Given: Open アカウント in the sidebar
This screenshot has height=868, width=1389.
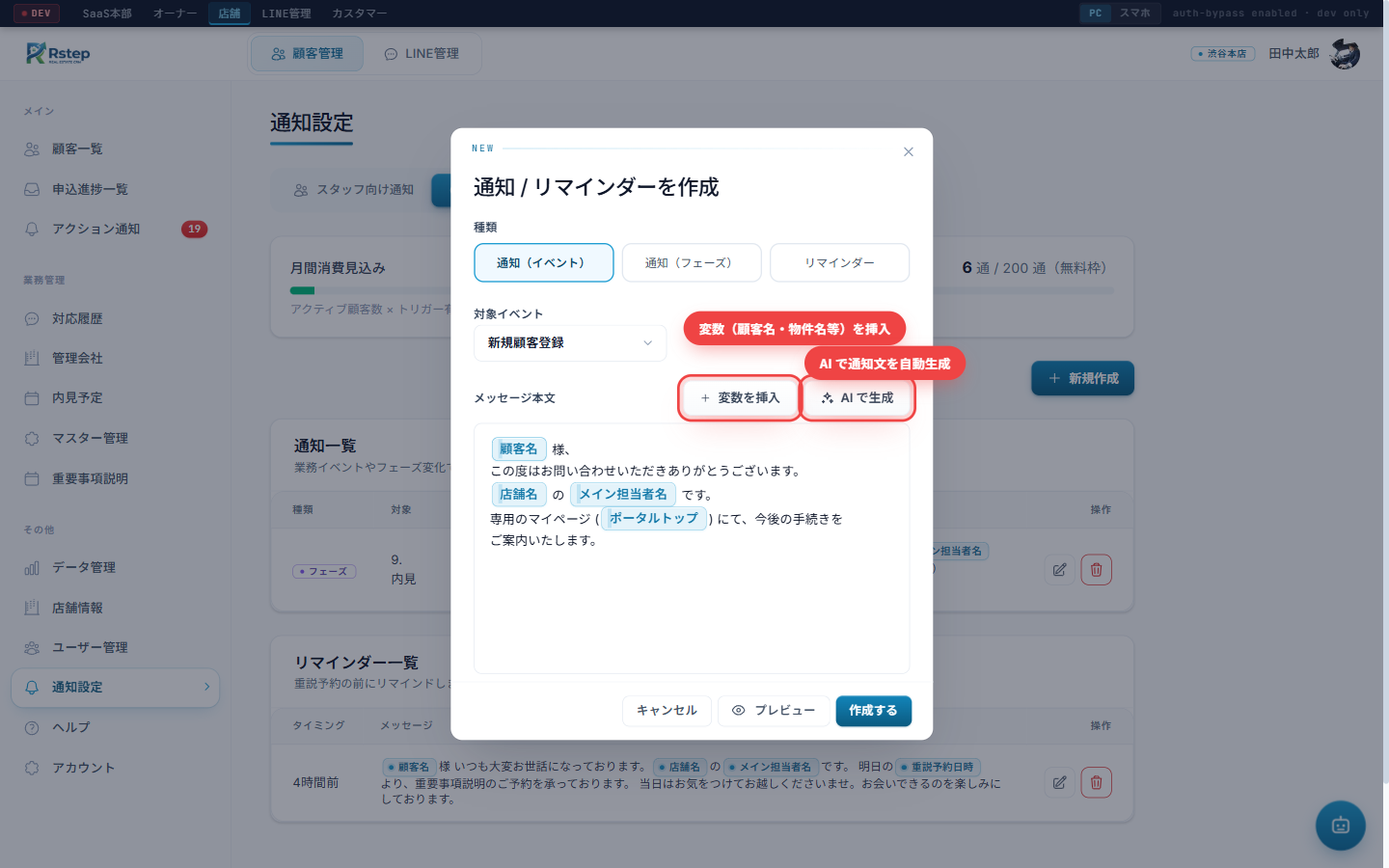Looking at the screenshot, I should pos(116,768).
